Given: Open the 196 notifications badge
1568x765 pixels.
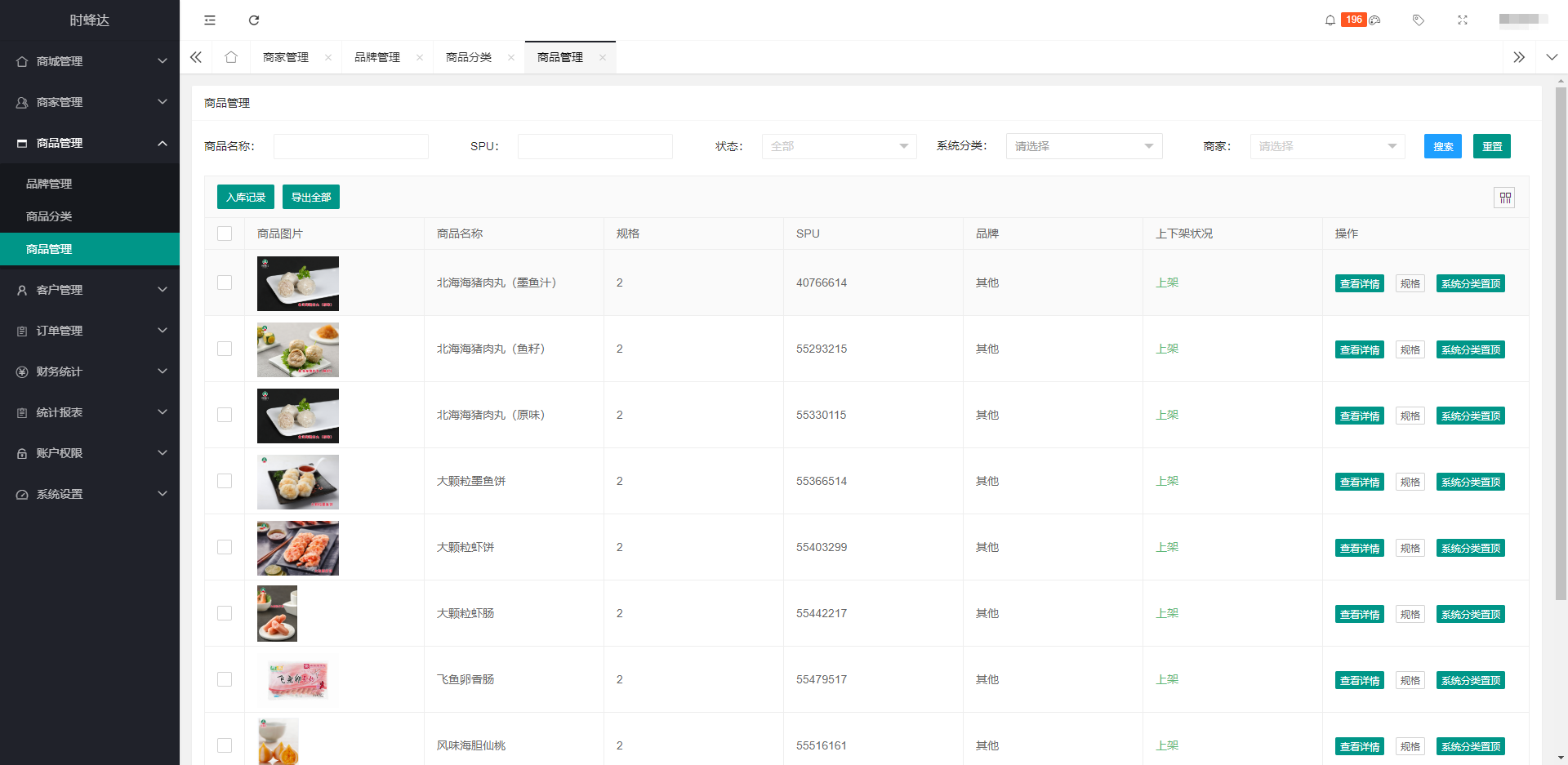Looking at the screenshot, I should pyautogui.click(x=1354, y=20).
